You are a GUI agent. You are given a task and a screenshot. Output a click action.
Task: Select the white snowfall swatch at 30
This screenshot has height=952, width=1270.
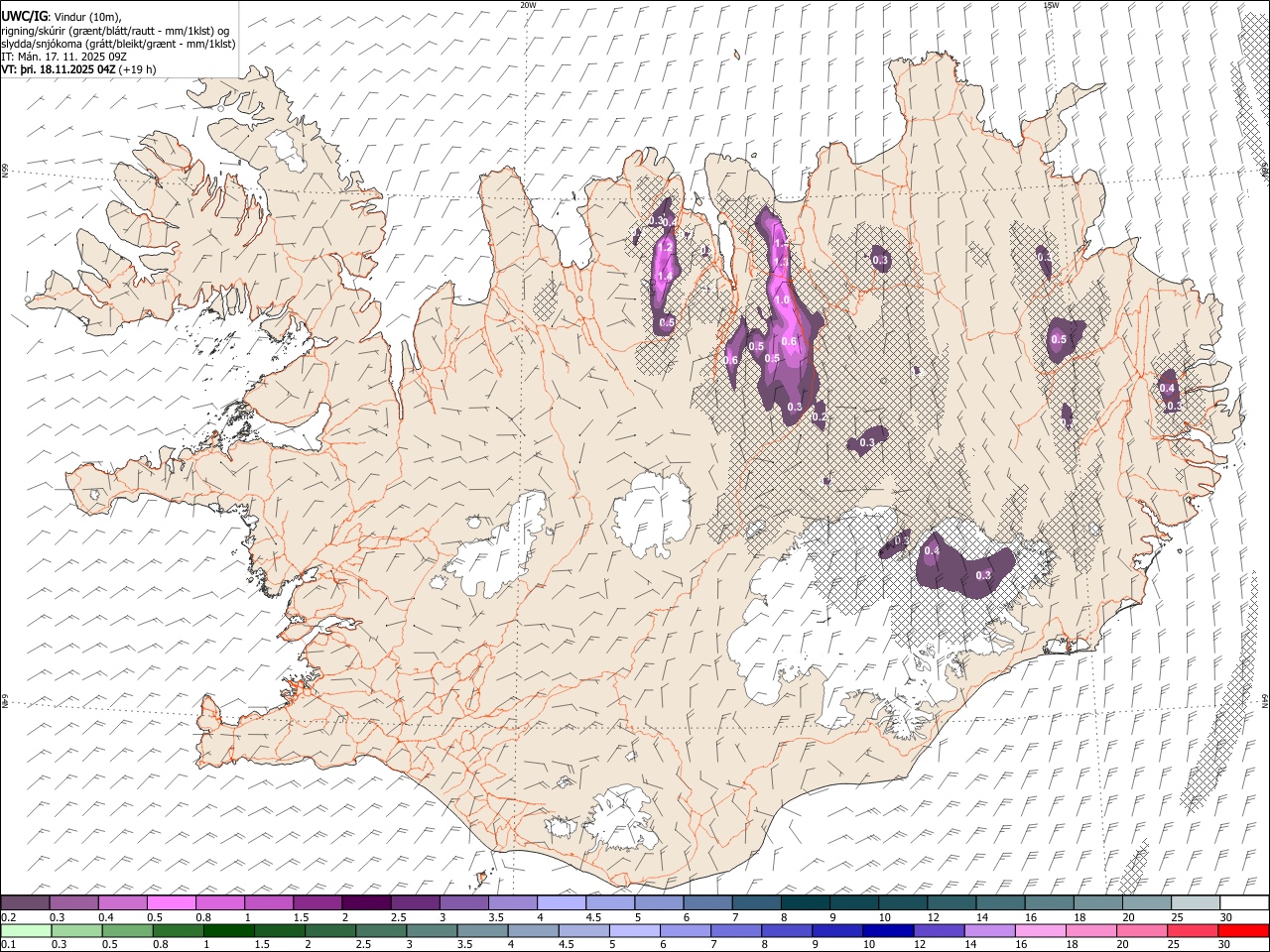[x=1243, y=902]
